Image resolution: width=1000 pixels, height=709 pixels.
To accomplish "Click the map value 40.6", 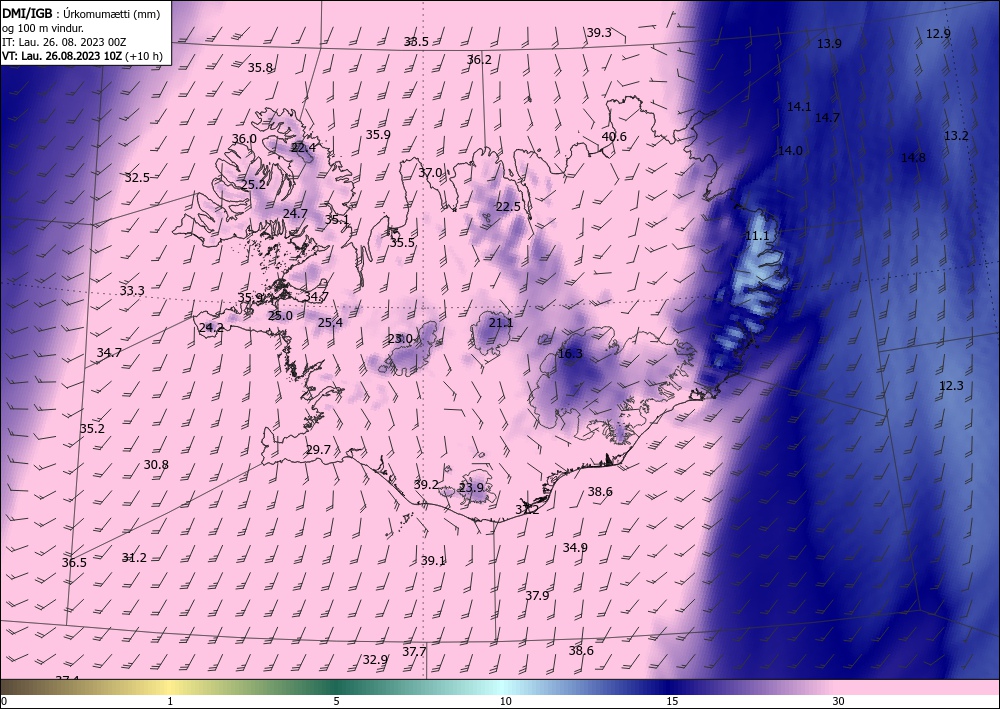I will pos(614,137).
